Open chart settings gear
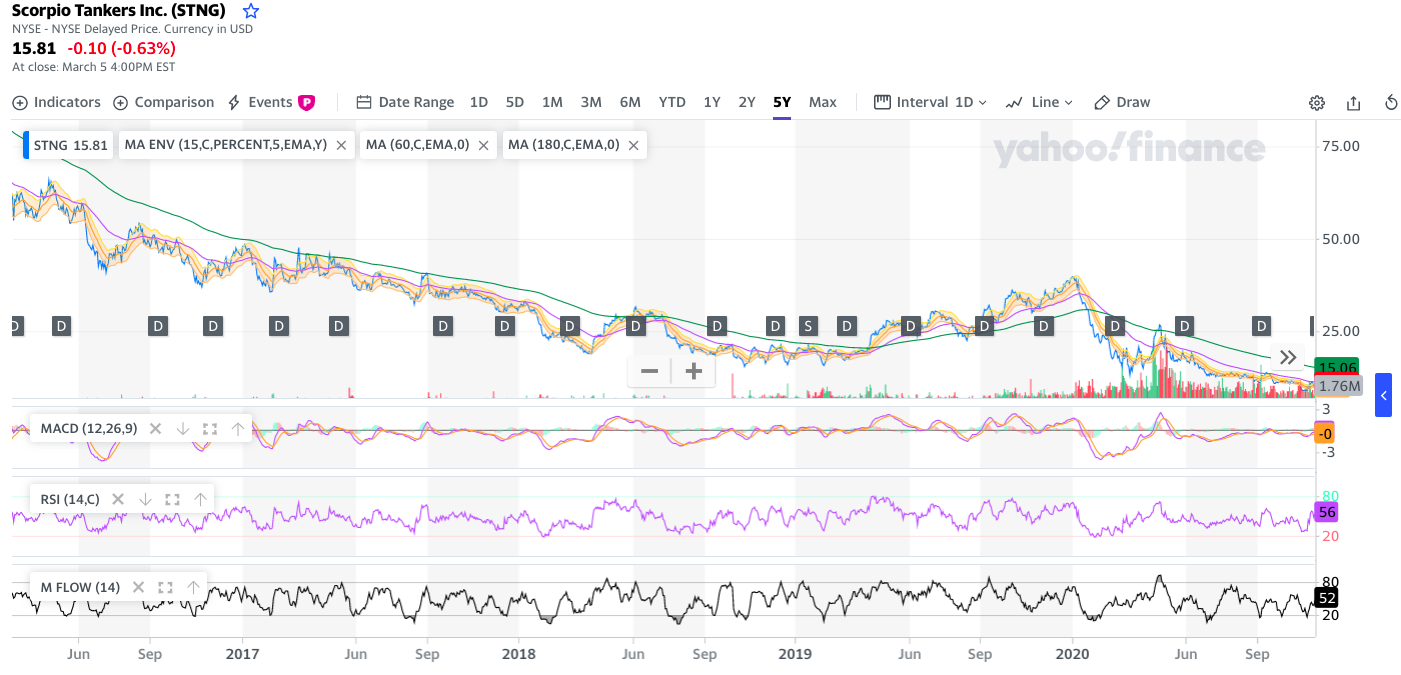The height and width of the screenshot is (675, 1401). tap(1317, 103)
